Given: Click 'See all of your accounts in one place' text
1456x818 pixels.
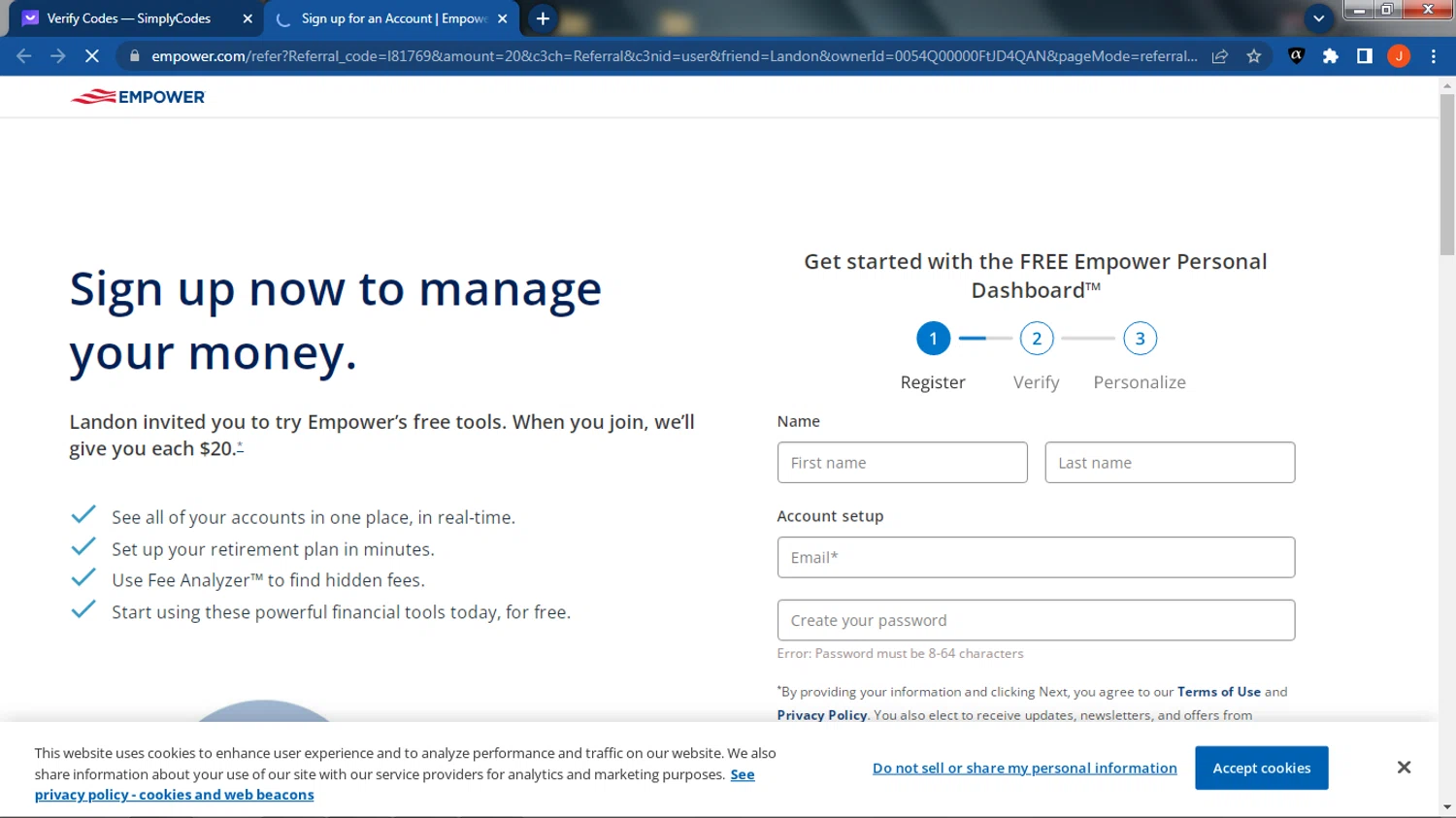Looking at the screenshot, I should [314, 517].
